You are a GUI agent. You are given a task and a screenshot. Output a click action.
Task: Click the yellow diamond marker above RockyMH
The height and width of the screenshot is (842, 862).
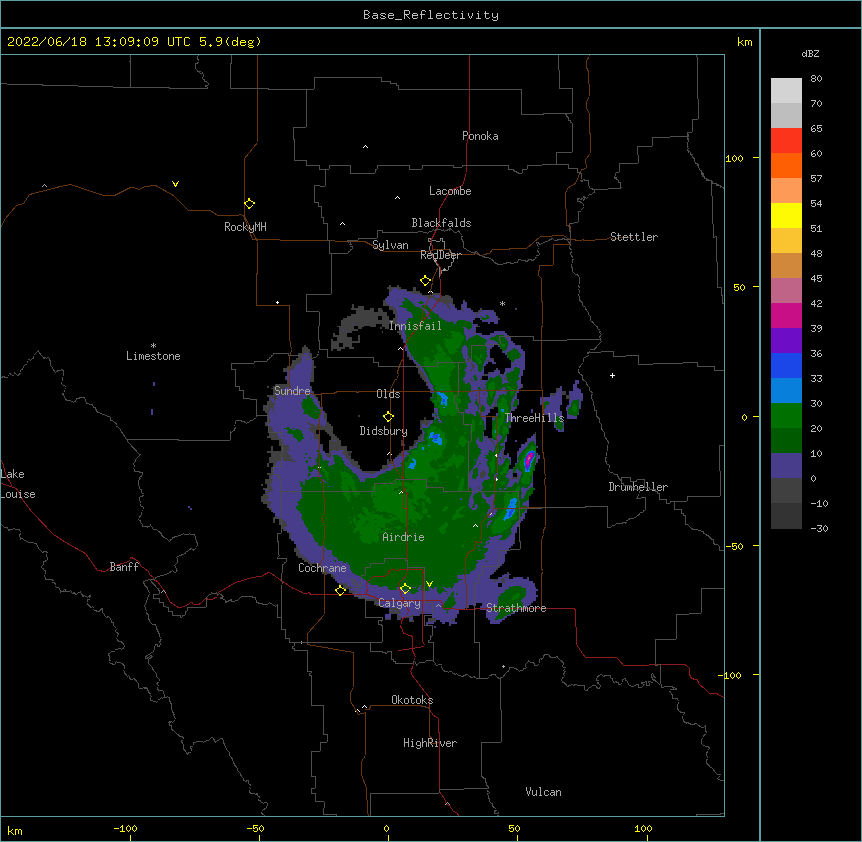[x=250, y=204]
